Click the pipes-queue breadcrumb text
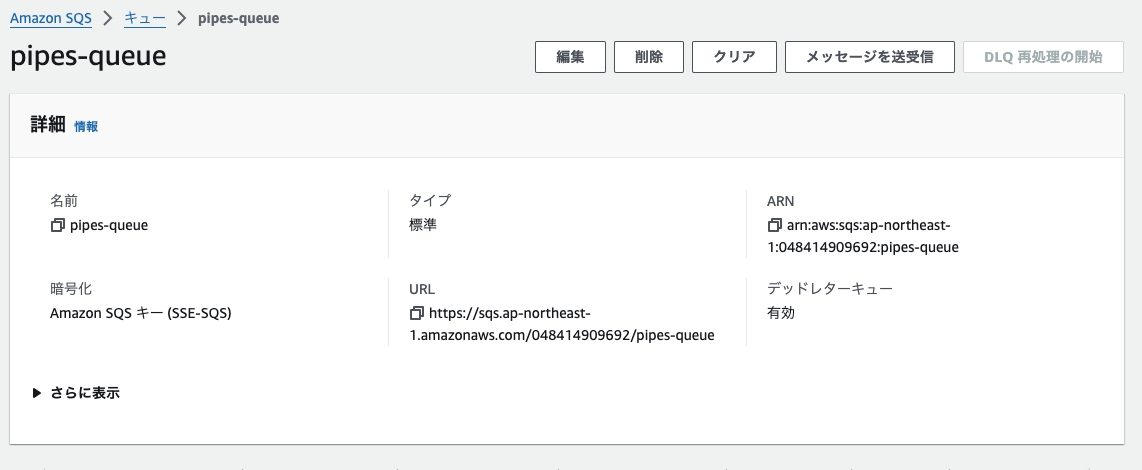 coord(238,19)
